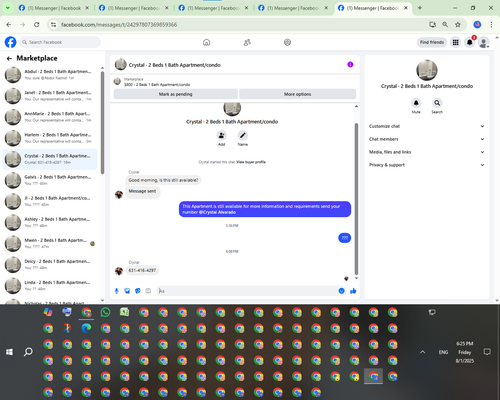This screenshot has height=400, width=500.
Task: Open a new browser tab
Action: (x=420, y=8)
